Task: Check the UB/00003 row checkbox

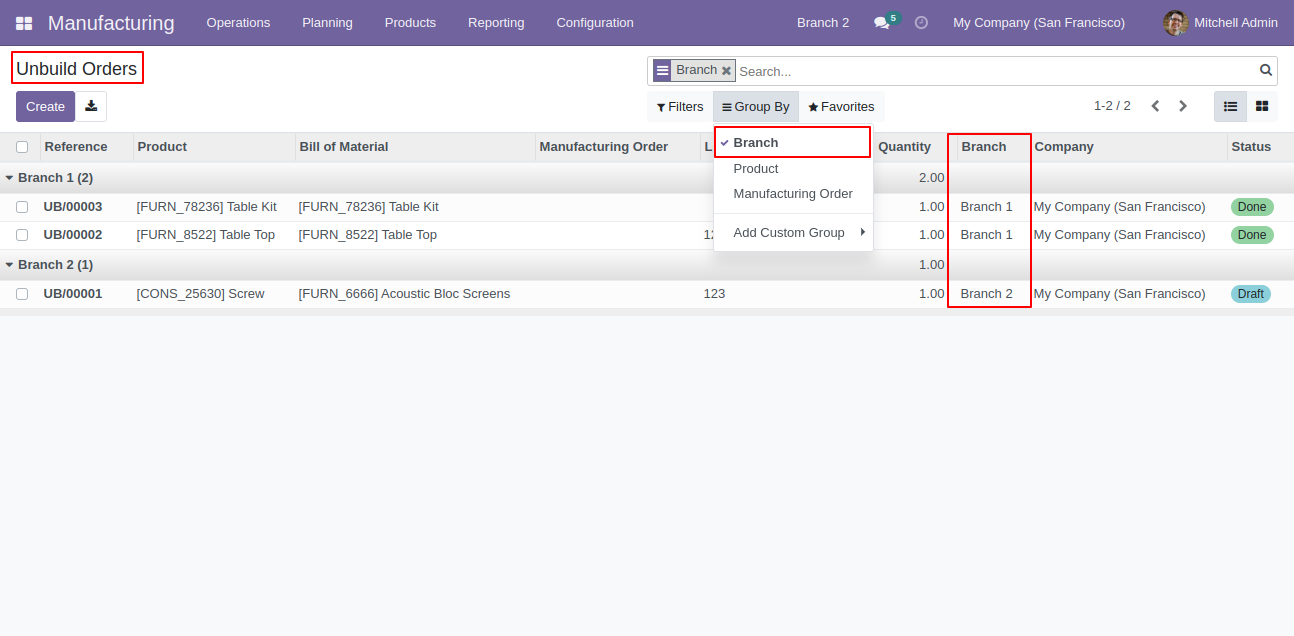Action: pyautogui.click(x=22, y=207)
